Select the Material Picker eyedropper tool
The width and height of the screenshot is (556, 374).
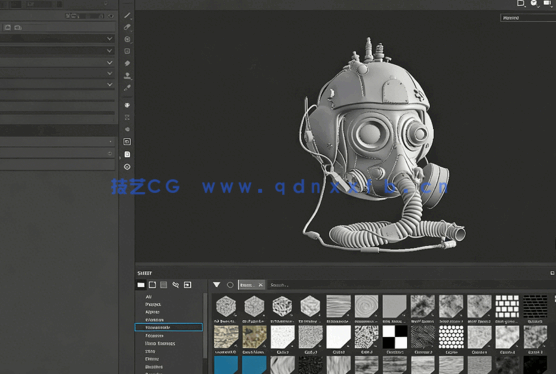127,88
